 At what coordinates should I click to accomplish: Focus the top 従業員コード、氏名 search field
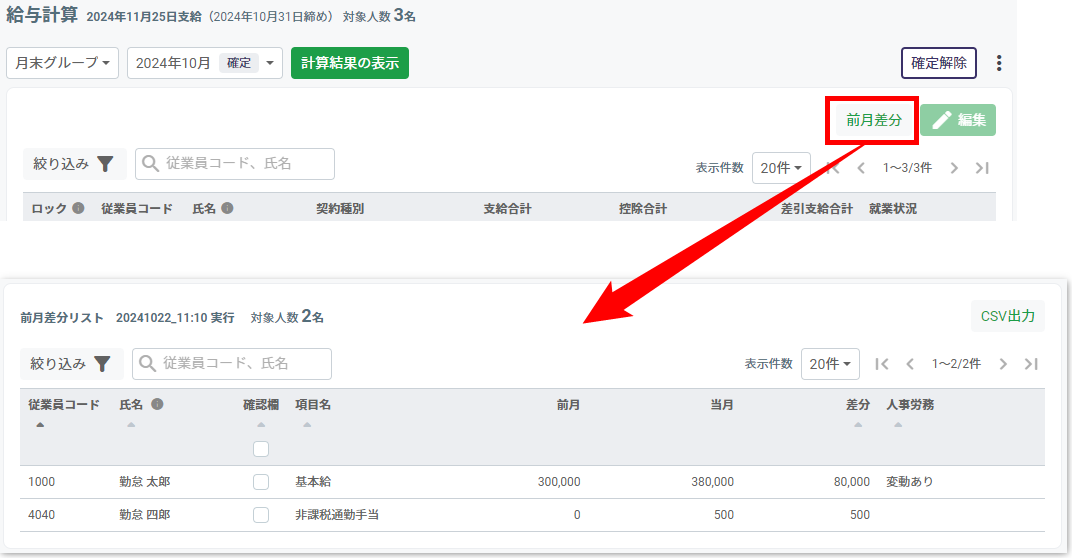234,164
